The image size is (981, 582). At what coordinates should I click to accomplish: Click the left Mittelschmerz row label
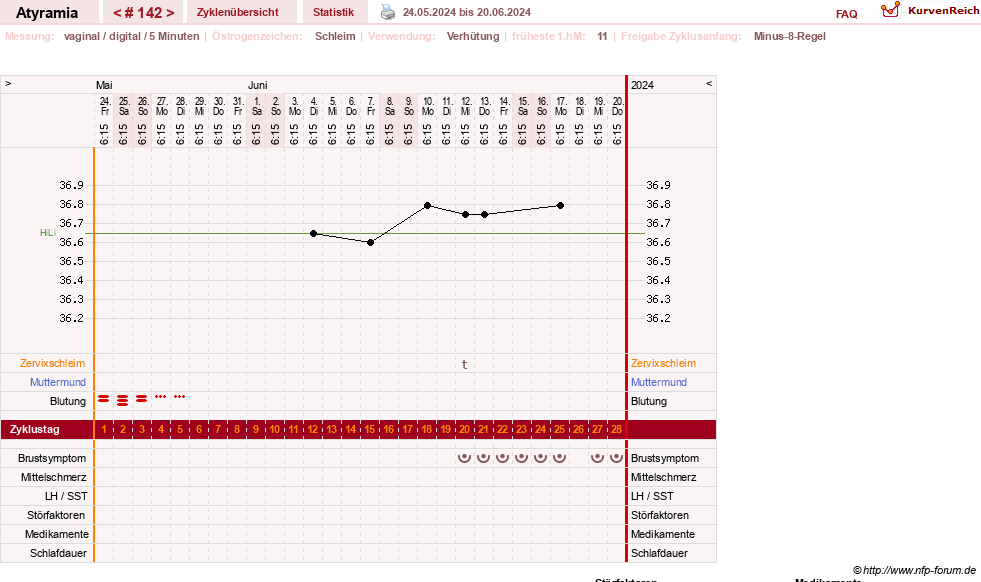[x=54, y=477]
